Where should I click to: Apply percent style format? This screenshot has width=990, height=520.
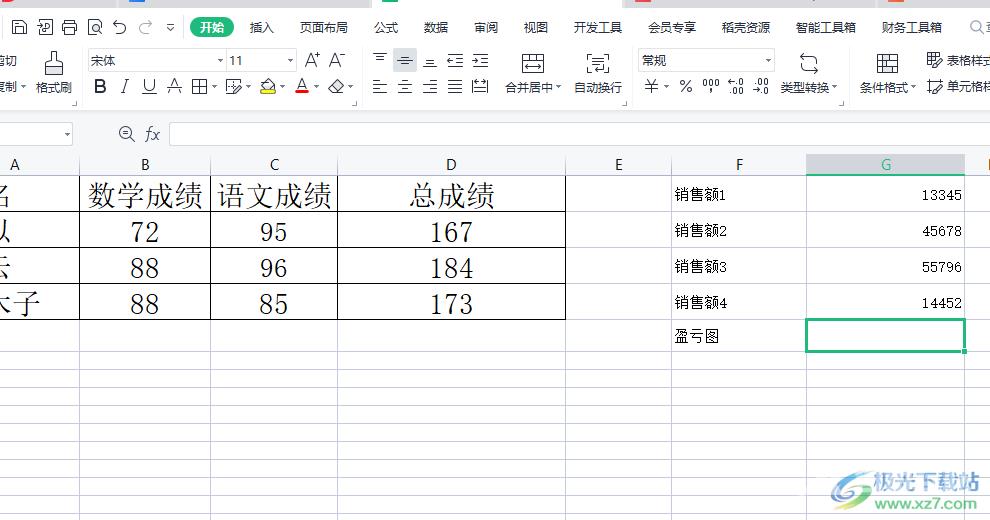pos(686,86)
